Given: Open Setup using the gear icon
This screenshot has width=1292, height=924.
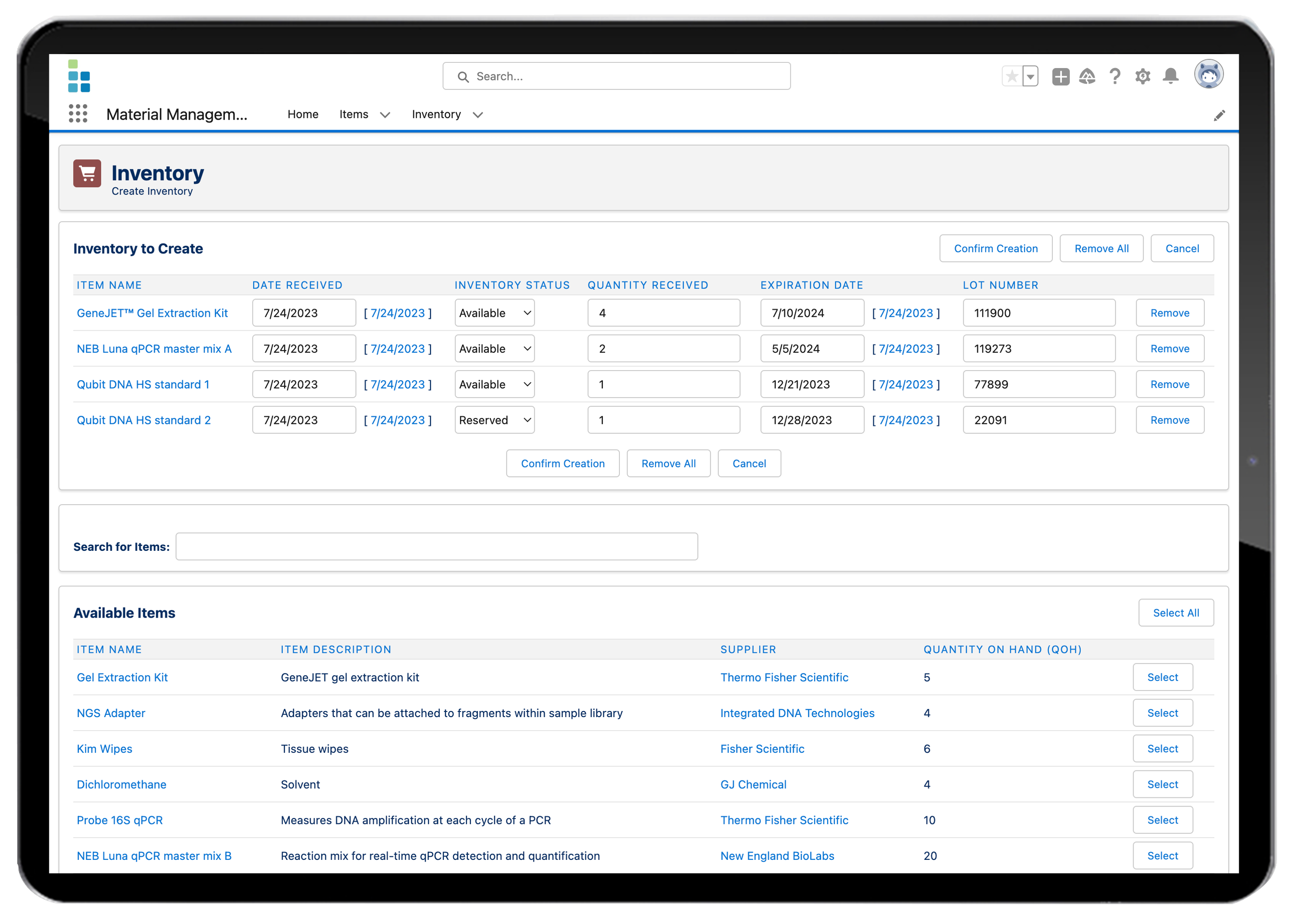Looking at the screenshot, I should point(1142,76).
